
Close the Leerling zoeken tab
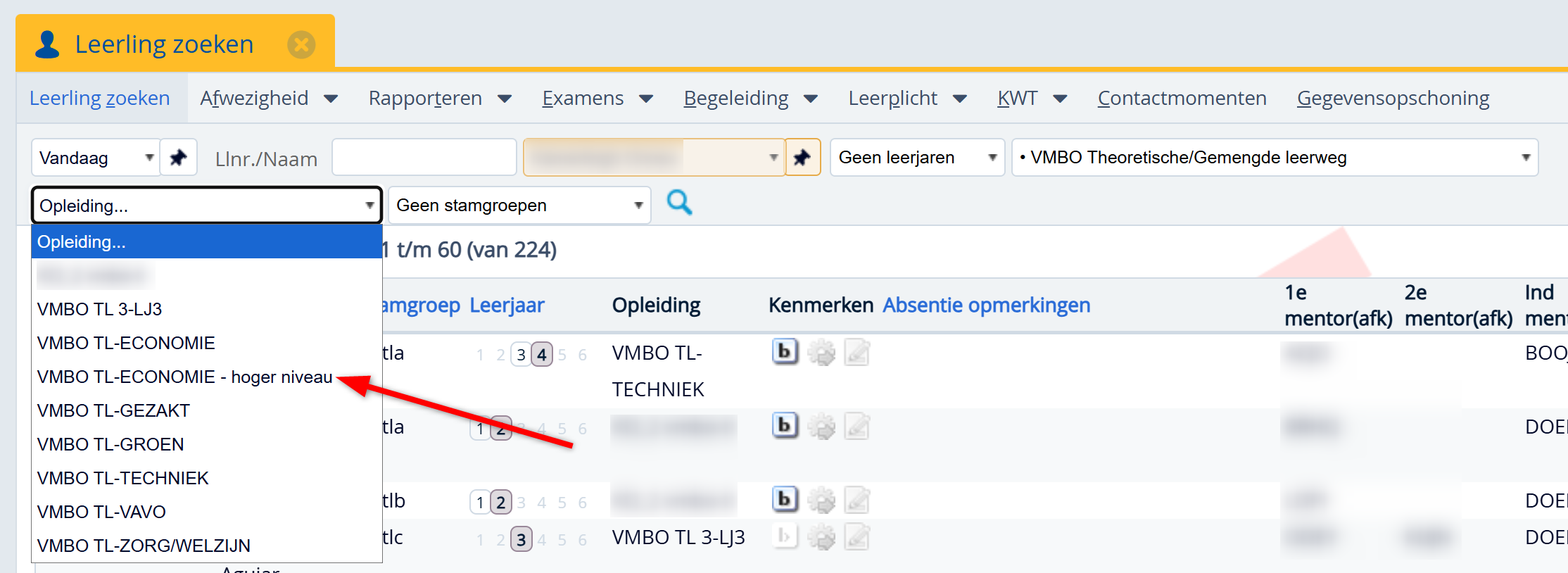coord(301,45)
